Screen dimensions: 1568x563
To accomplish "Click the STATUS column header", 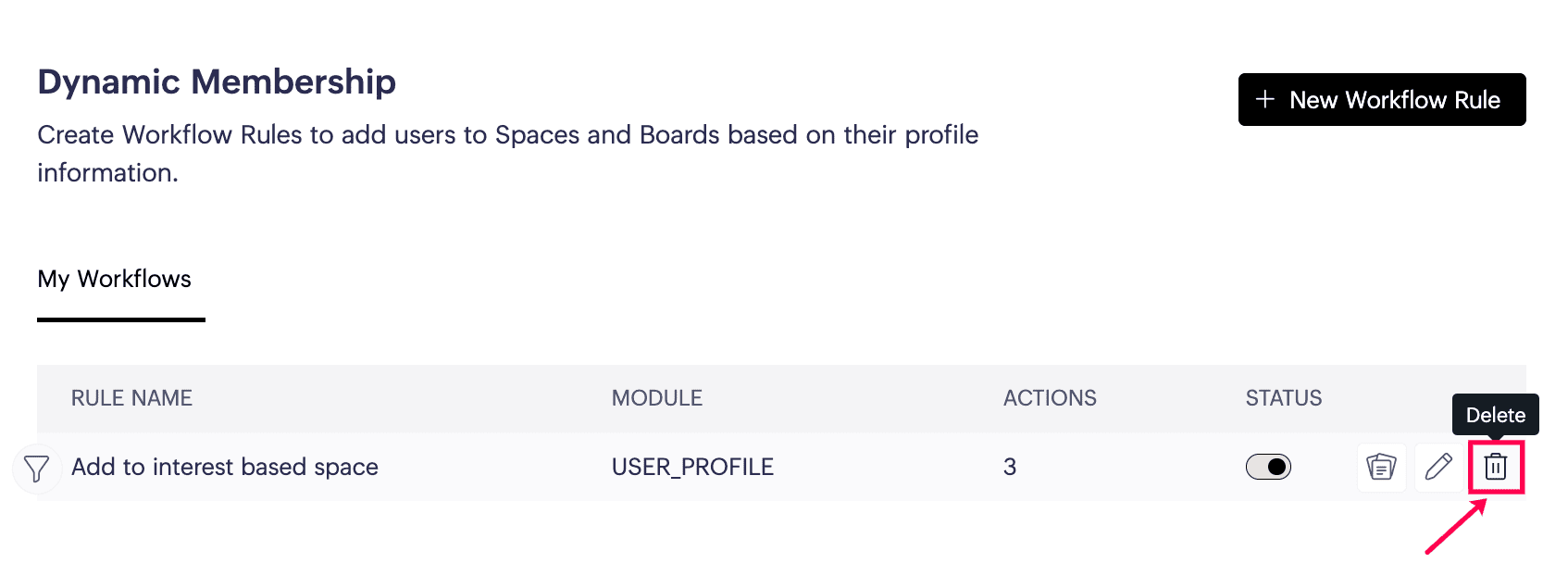I will tap(1283, 398).
